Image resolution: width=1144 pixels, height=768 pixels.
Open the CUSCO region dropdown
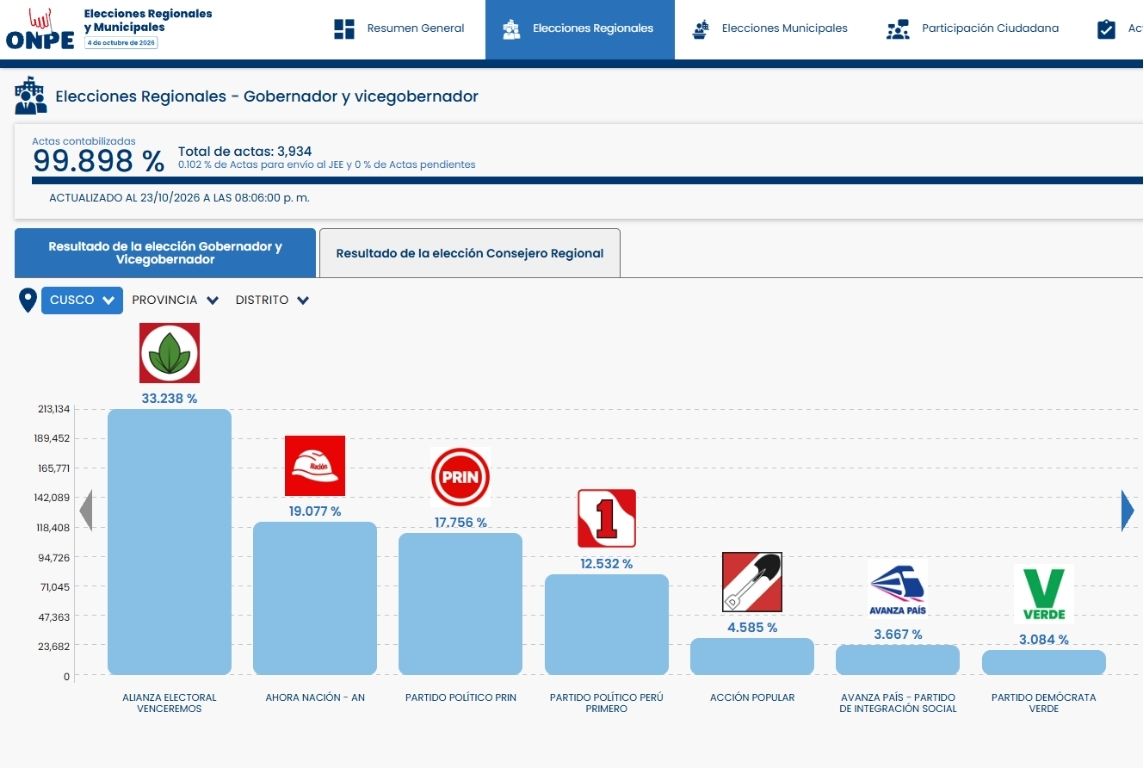(x=82, y=300)
